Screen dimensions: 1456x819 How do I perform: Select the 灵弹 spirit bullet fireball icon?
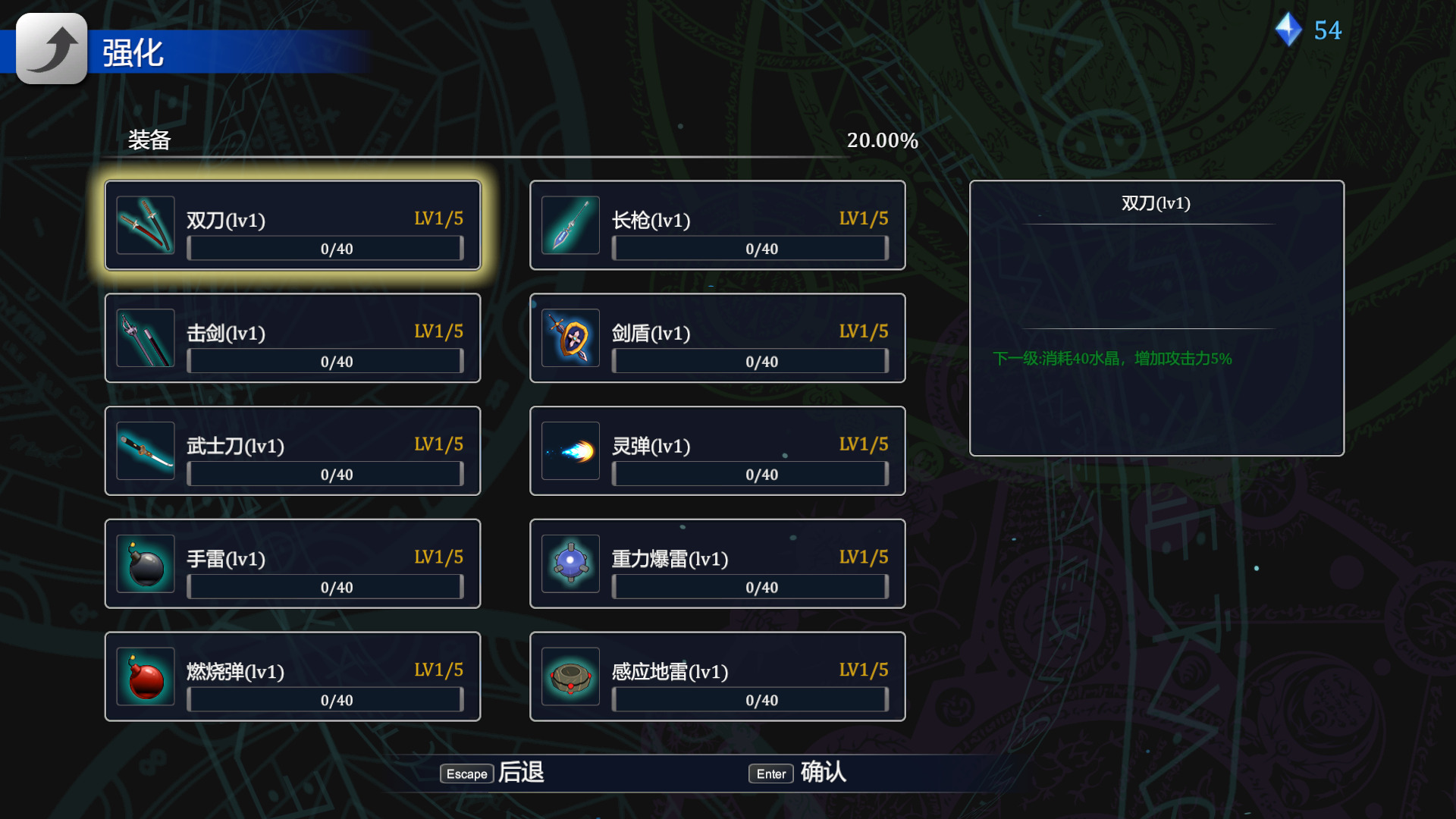(x=570, y=451)
